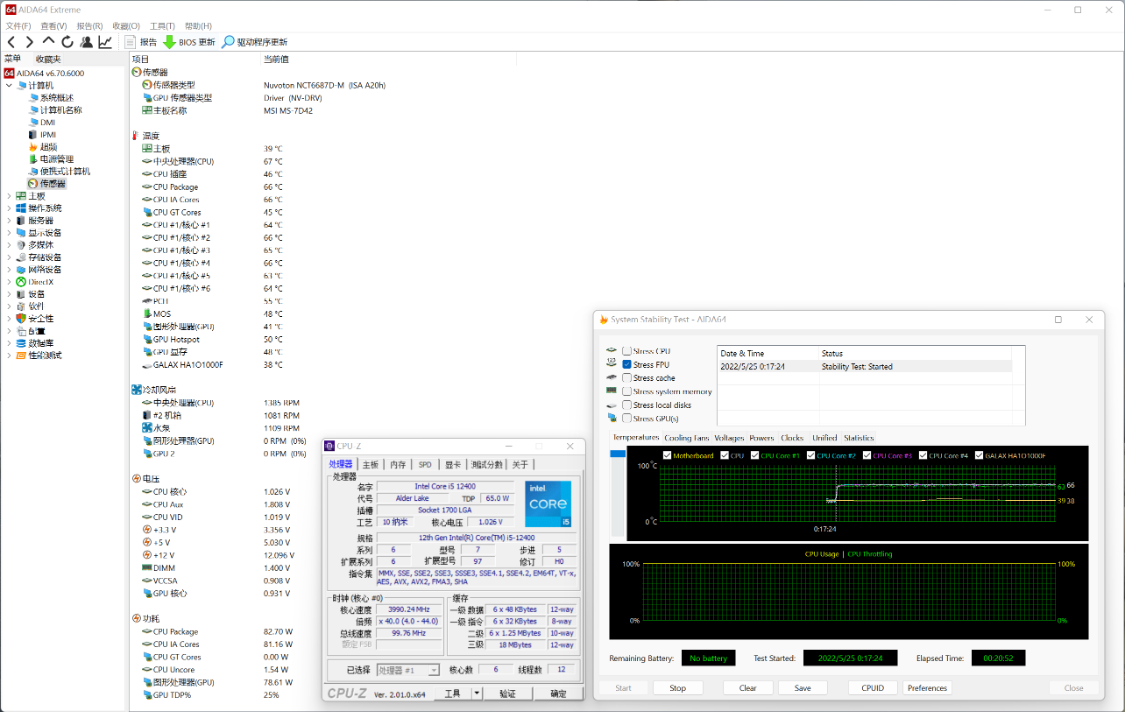1125x712 pixels.
Task: Open the line graph icon in toolbar
Action: click(105, 42)
